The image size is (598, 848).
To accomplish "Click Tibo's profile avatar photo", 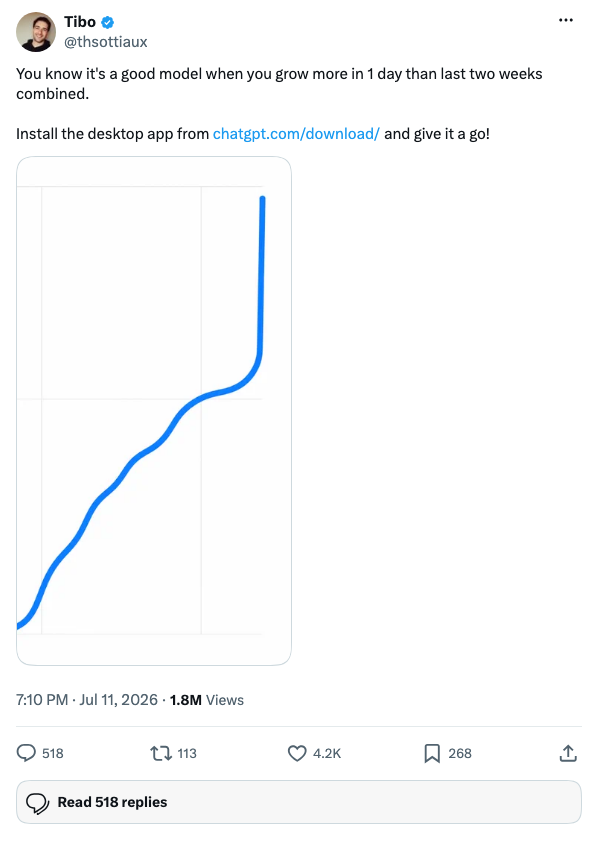I will pyautogui.click(x=36, y=32).
